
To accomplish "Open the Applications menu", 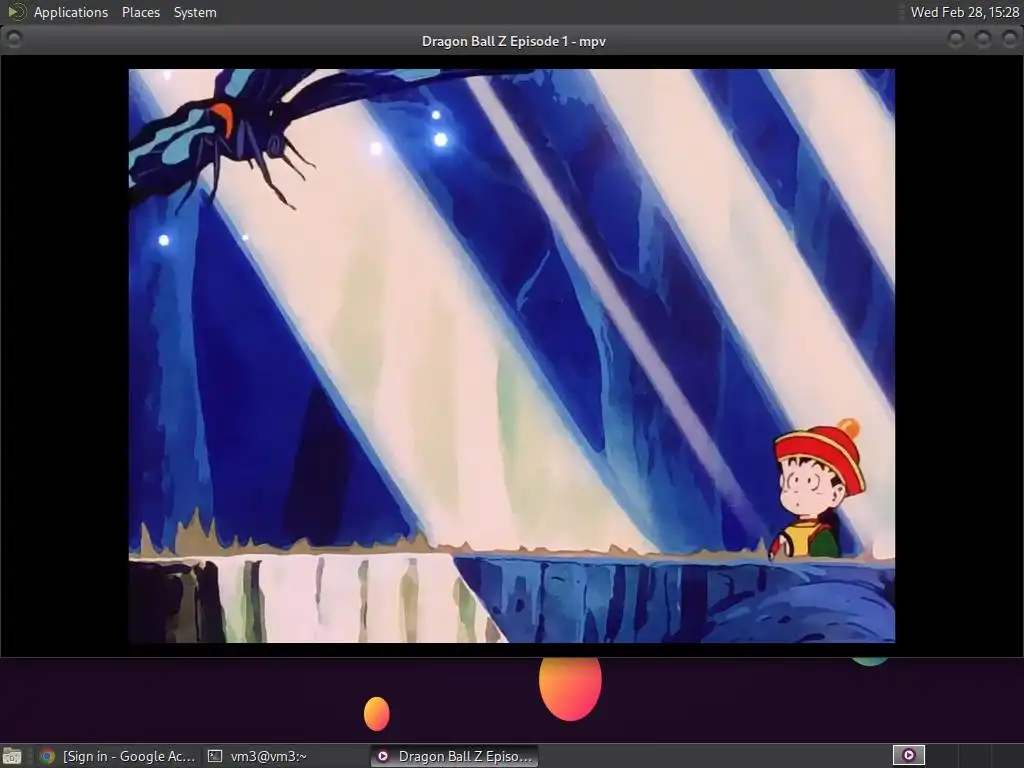I will tap(71, 12).
